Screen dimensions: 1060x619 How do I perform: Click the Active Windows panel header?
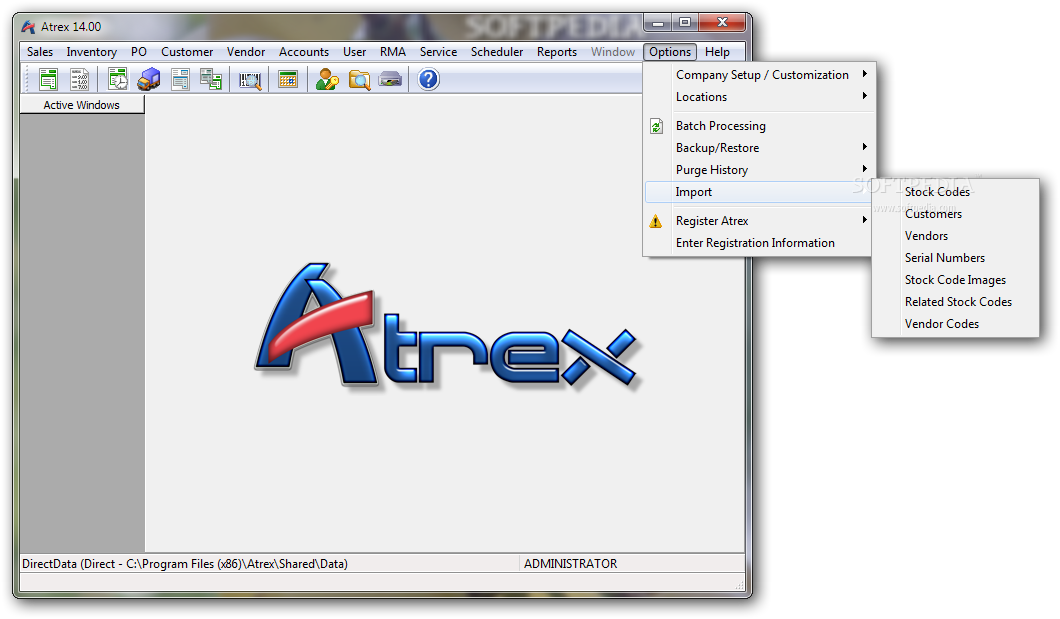(82, 105)
